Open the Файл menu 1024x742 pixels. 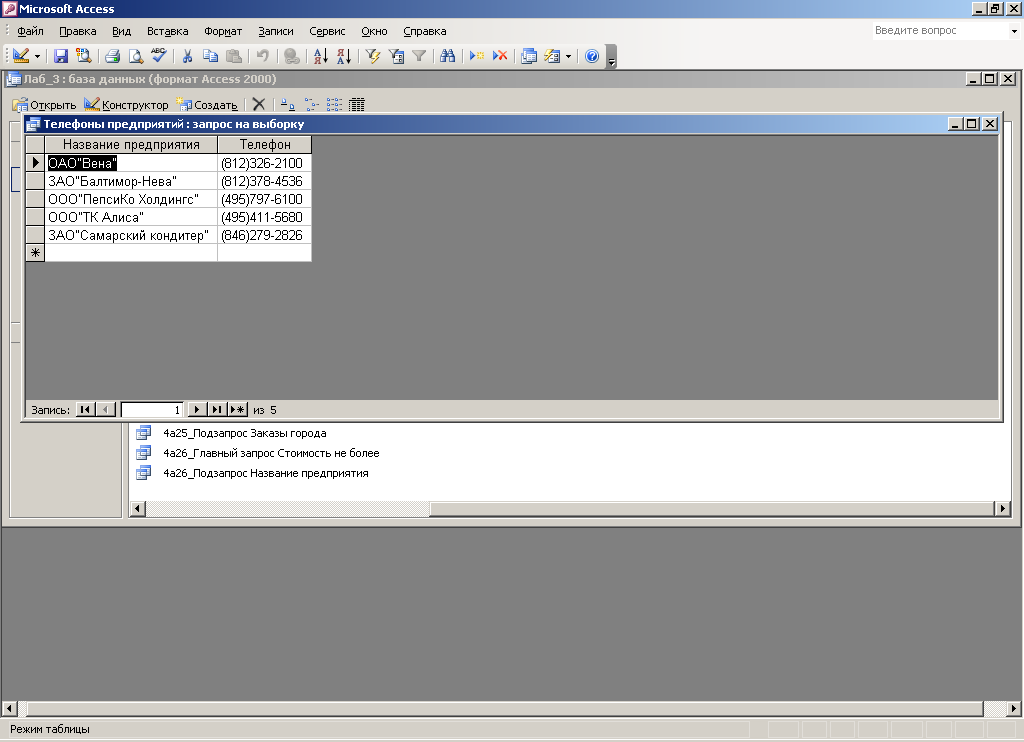(30, 31)
